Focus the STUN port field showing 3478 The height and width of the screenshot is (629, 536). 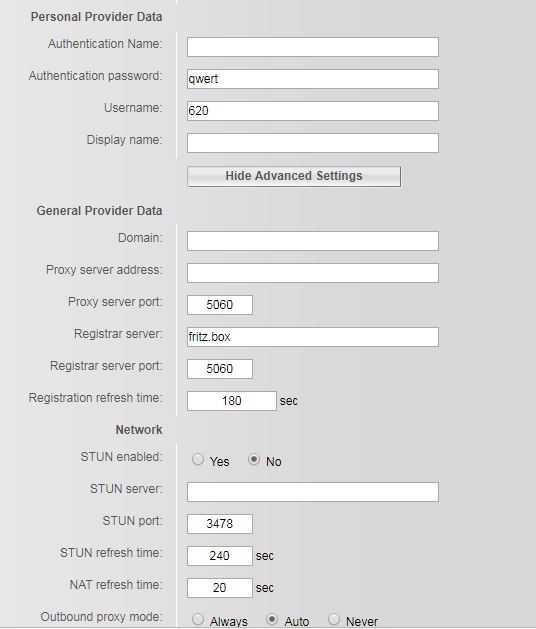[x=219, y=524]
